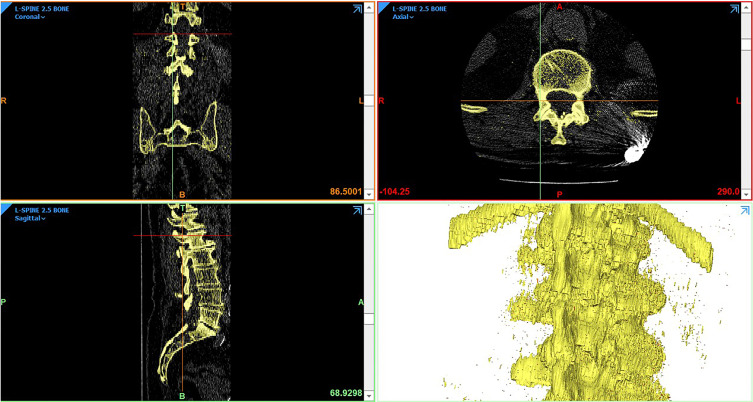Click Axial scrollbar down arrow
This screenshot has height=402, width=753.
tap(745, 195)
